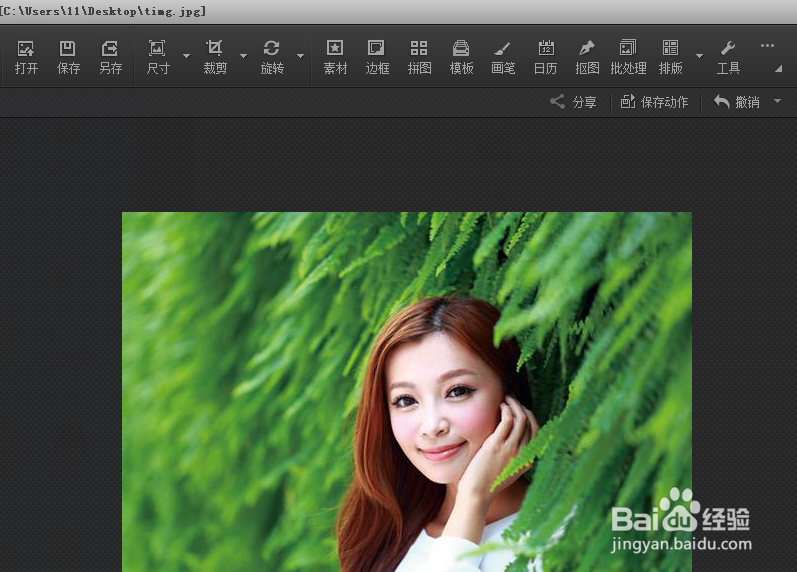Click the 保存动作 save action button
This screenshot has height=572, width=797.
654,102
